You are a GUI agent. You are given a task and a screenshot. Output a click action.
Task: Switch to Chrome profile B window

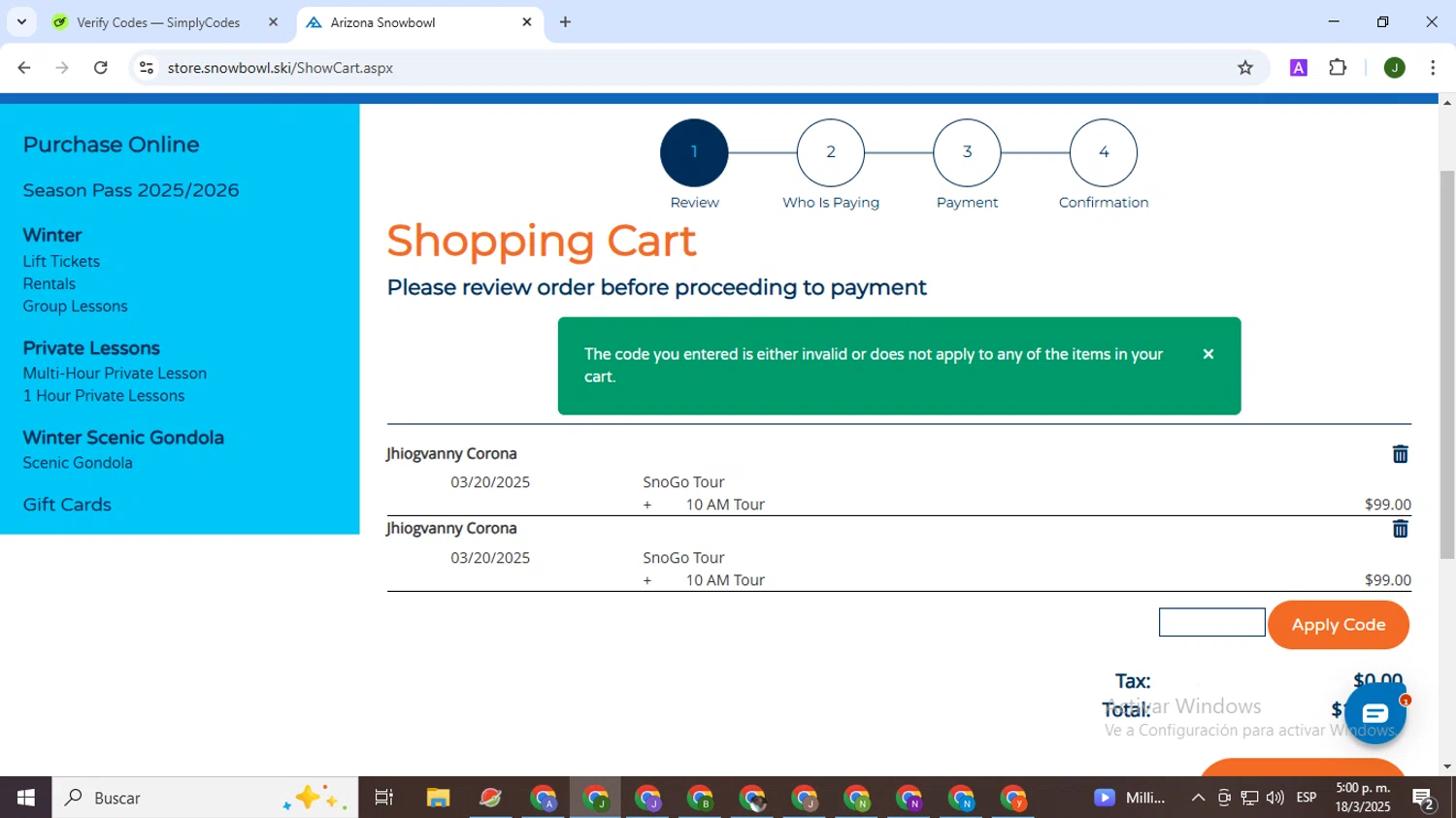click(700, 798)
